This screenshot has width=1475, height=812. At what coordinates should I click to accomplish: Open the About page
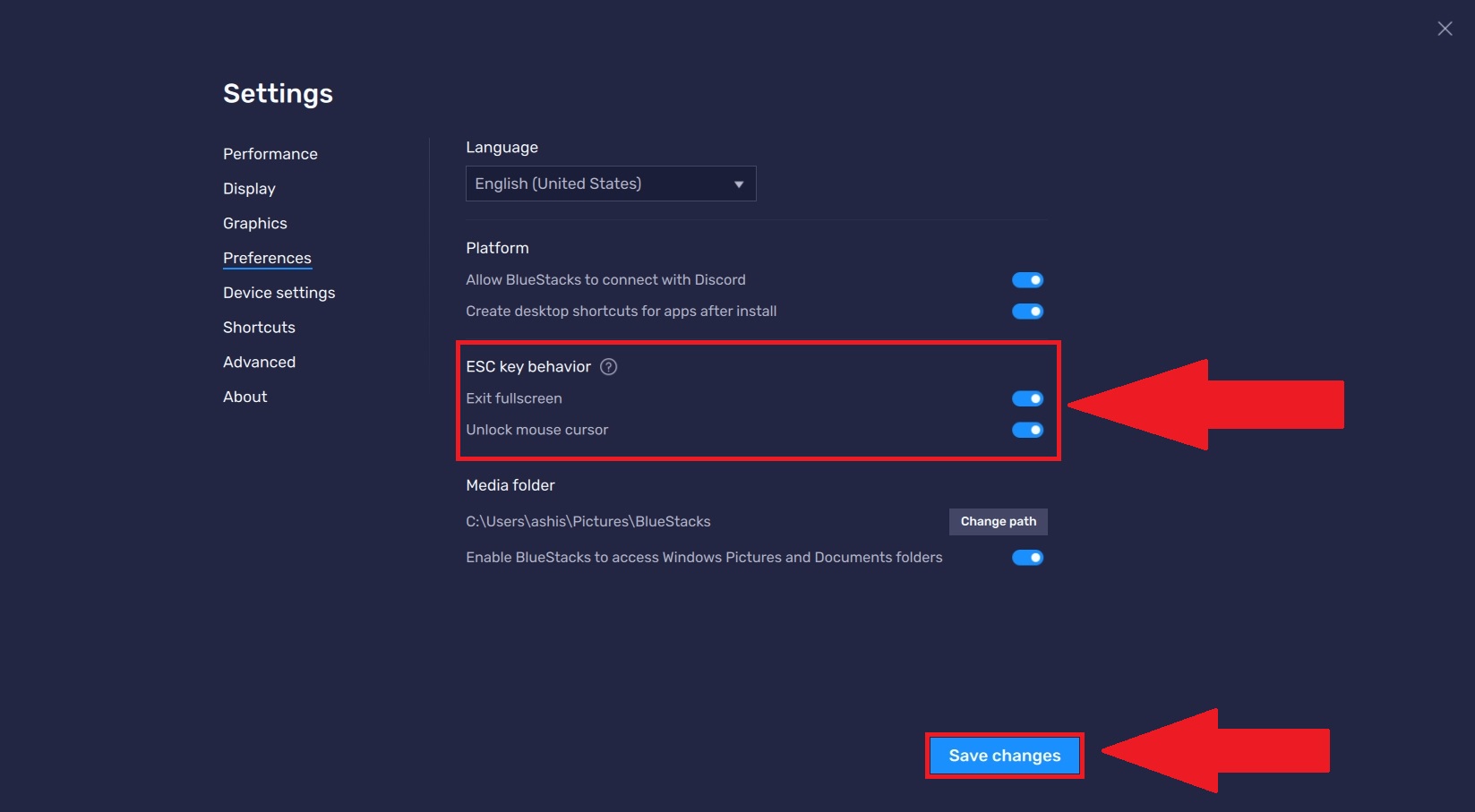(x=244, y=397)
